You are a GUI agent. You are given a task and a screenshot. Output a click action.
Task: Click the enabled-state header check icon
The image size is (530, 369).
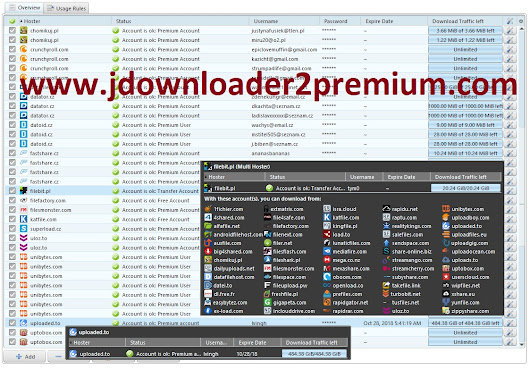13,21
